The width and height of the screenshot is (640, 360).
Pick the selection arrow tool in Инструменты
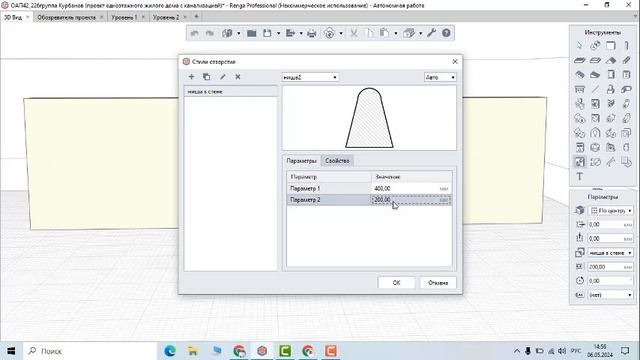pyautogui.click(x=580, y=46)
